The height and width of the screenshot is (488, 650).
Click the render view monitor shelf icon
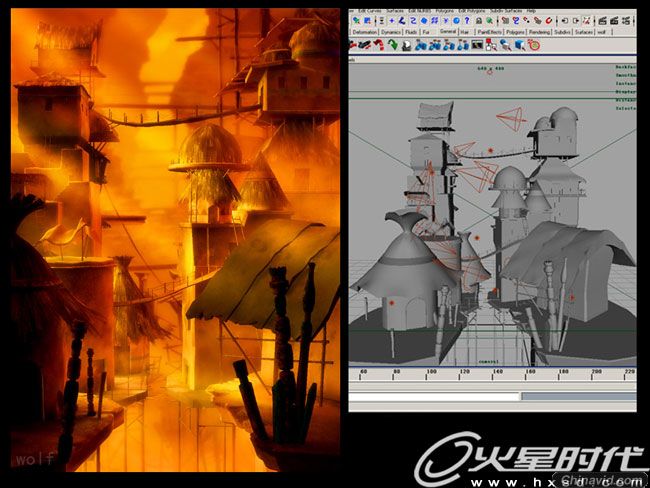(477, 44)
